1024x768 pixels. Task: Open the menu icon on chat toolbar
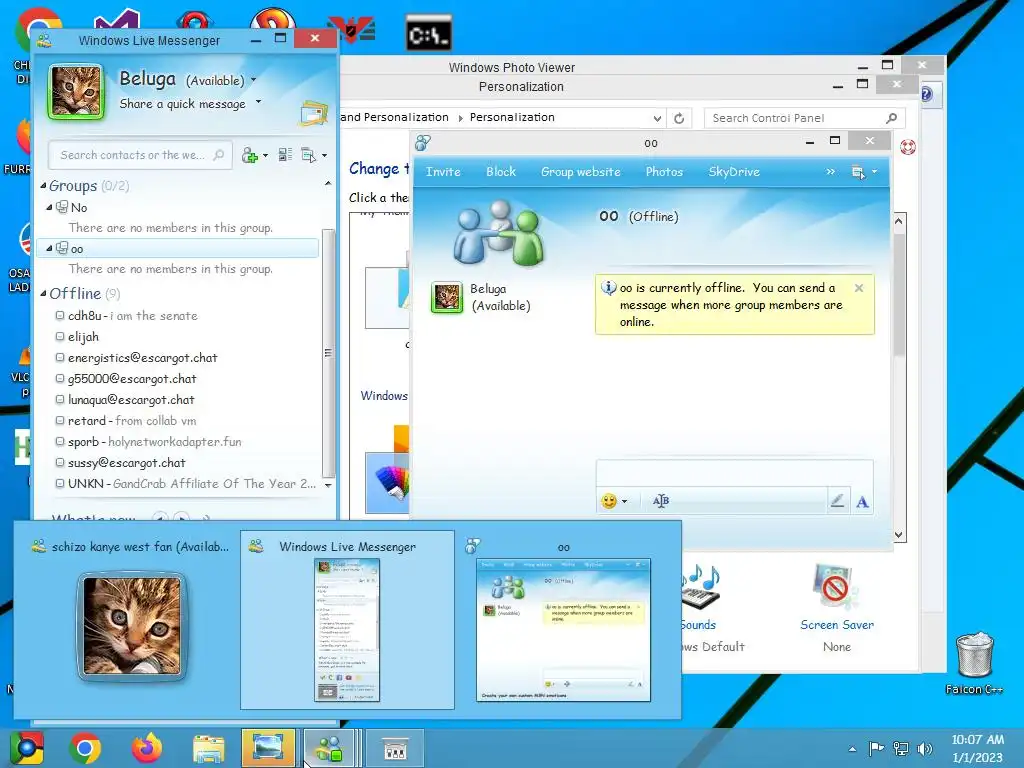pyautogui.click(x=858, y=172)
